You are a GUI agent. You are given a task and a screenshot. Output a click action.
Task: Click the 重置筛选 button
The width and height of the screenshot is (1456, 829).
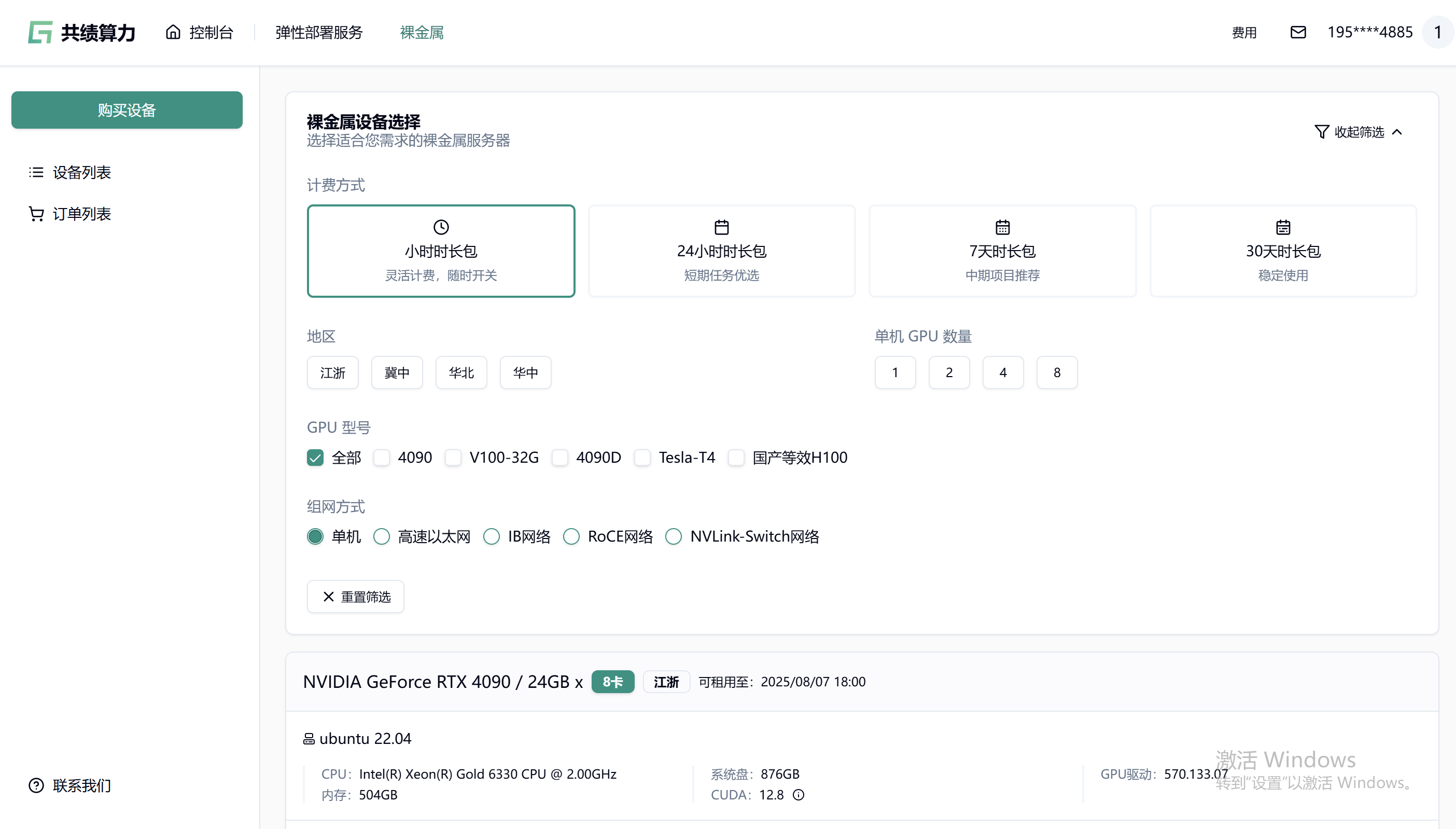click(356, 596)
